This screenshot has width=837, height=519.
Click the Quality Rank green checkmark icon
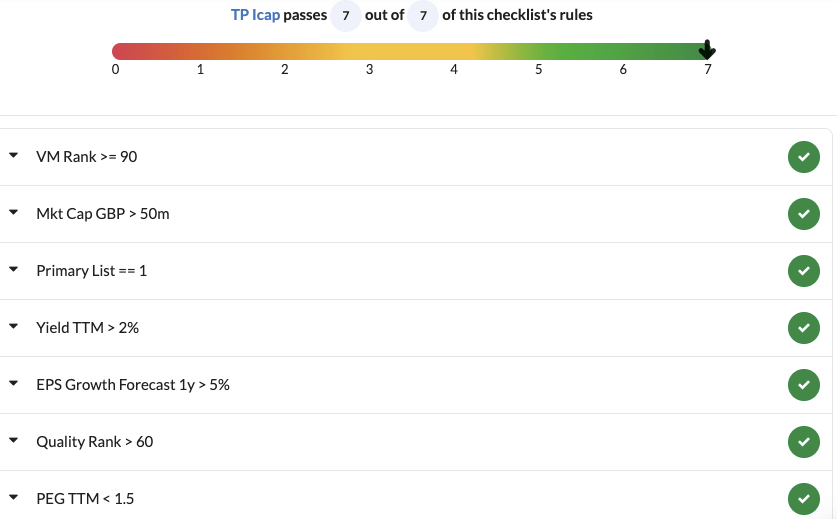click(803, 442)
